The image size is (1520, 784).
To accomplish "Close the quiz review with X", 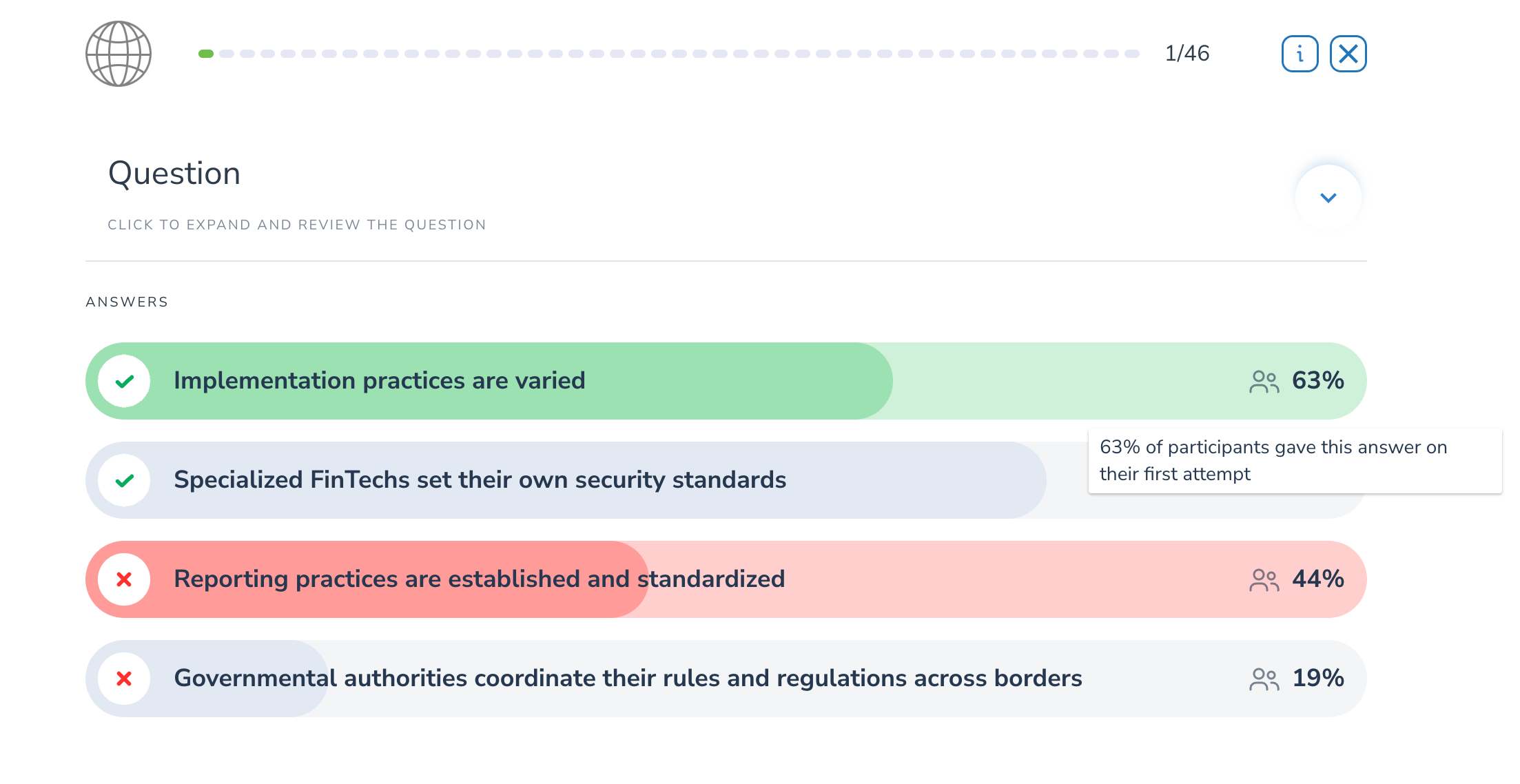I will point(1348,54).
